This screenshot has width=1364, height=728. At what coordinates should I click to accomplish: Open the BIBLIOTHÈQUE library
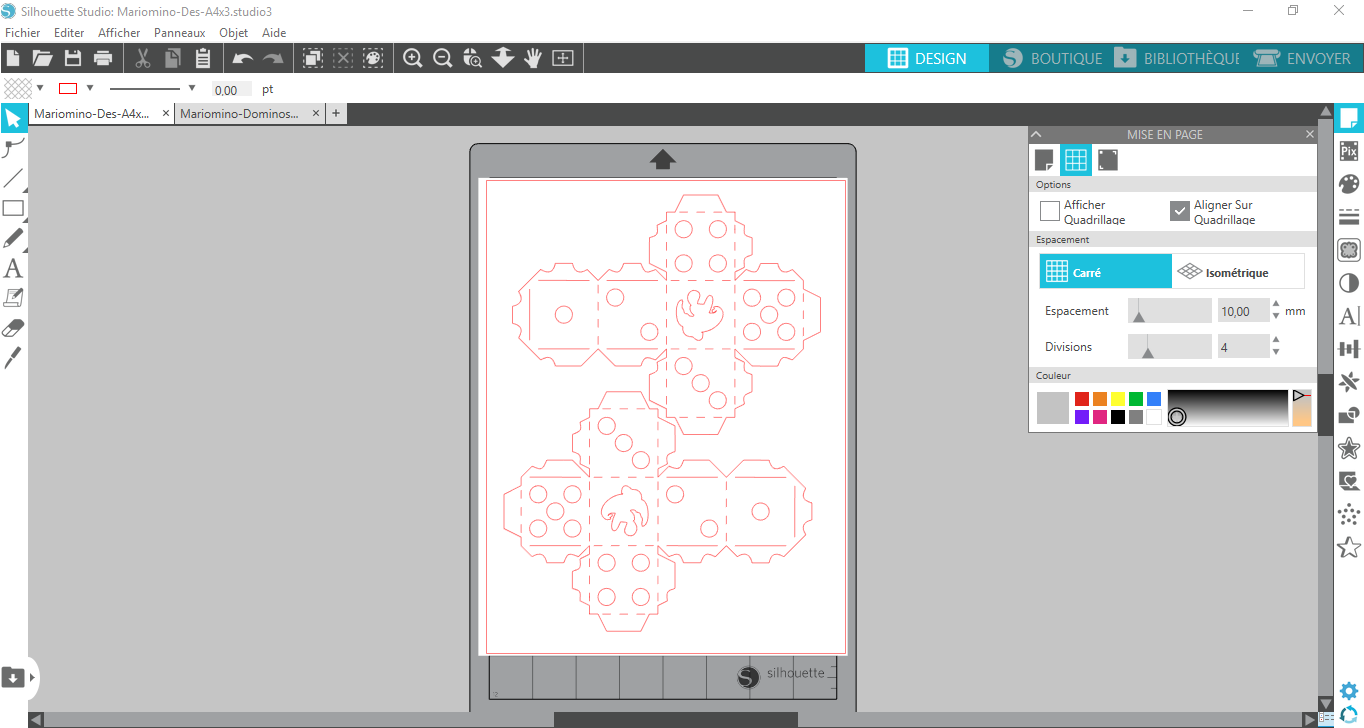click(1176, 58)
